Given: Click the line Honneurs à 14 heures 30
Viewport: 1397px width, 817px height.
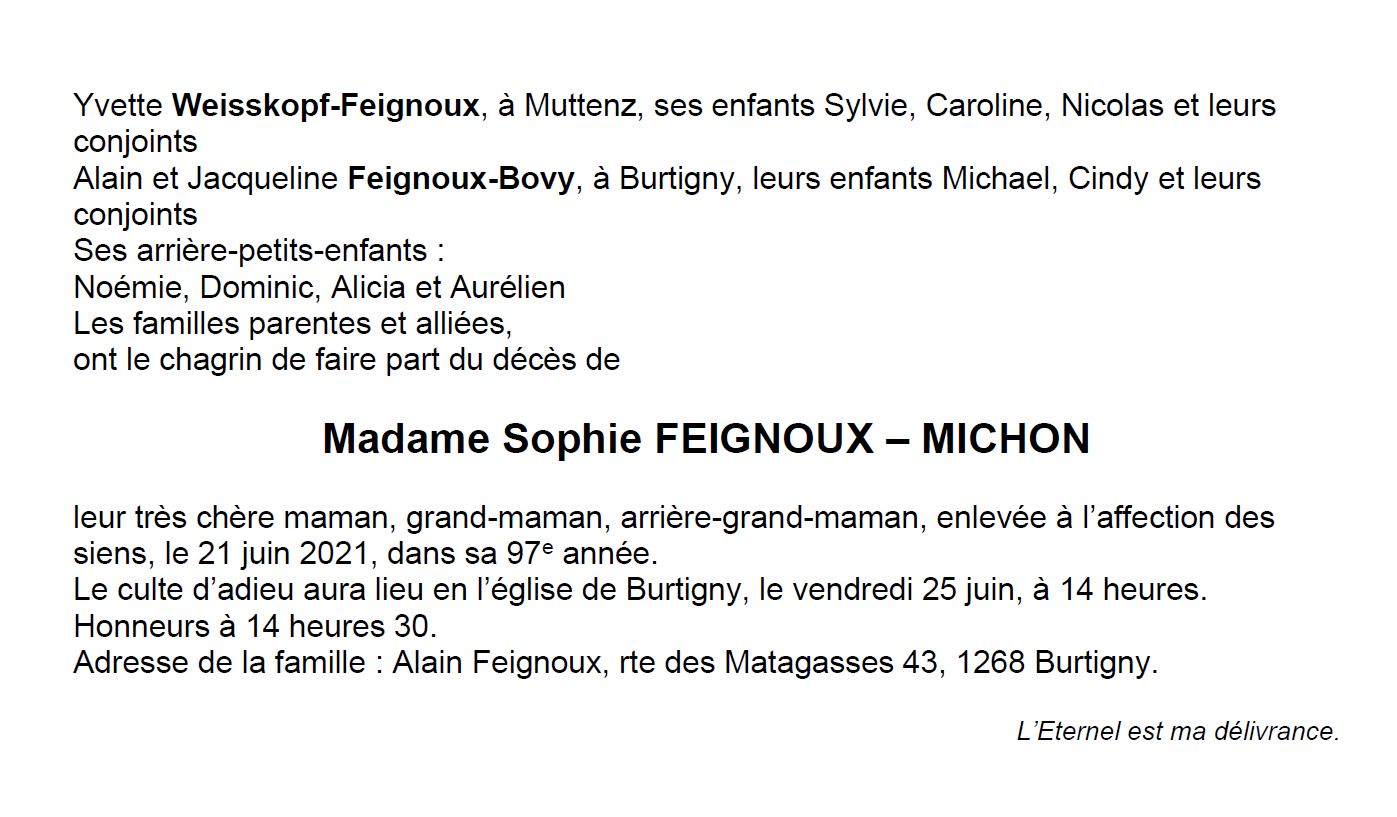Looking at the screenshot, I should (256, 627).
